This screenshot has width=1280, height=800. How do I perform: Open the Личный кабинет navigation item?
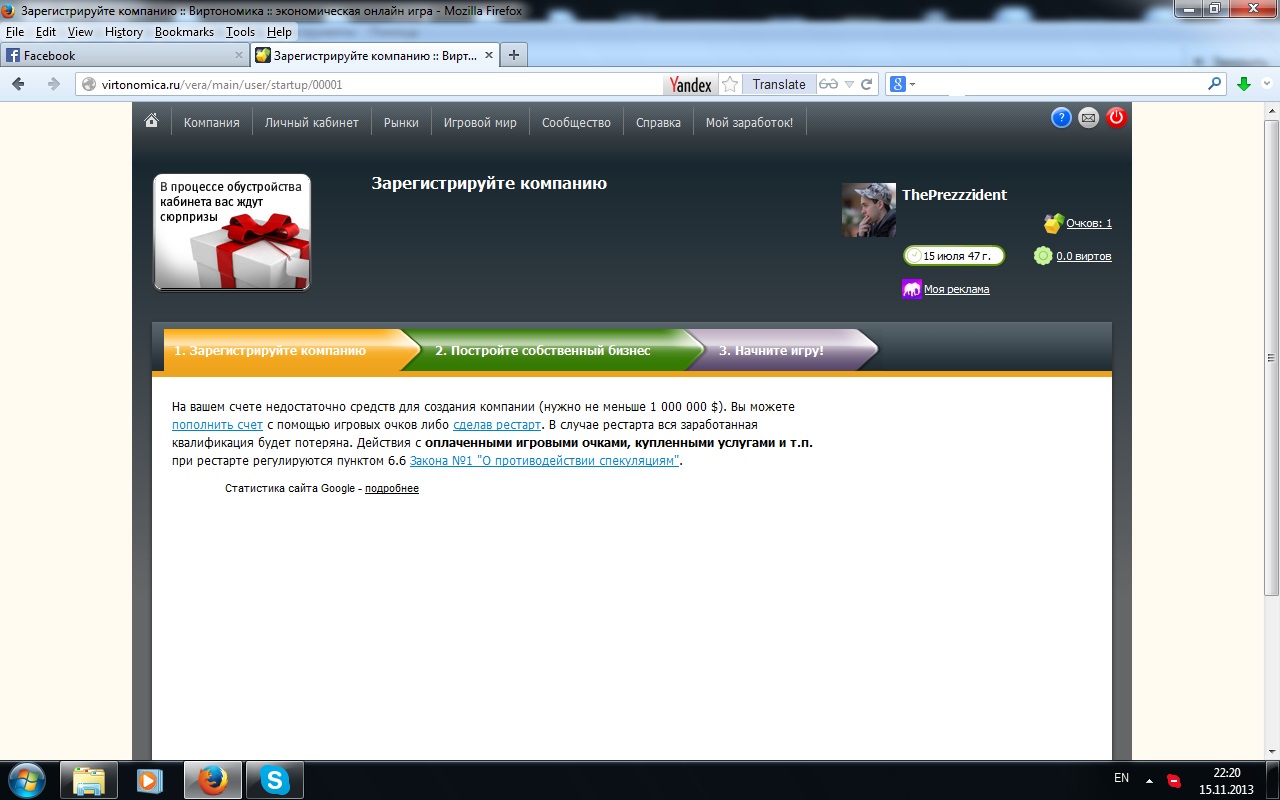312,123
